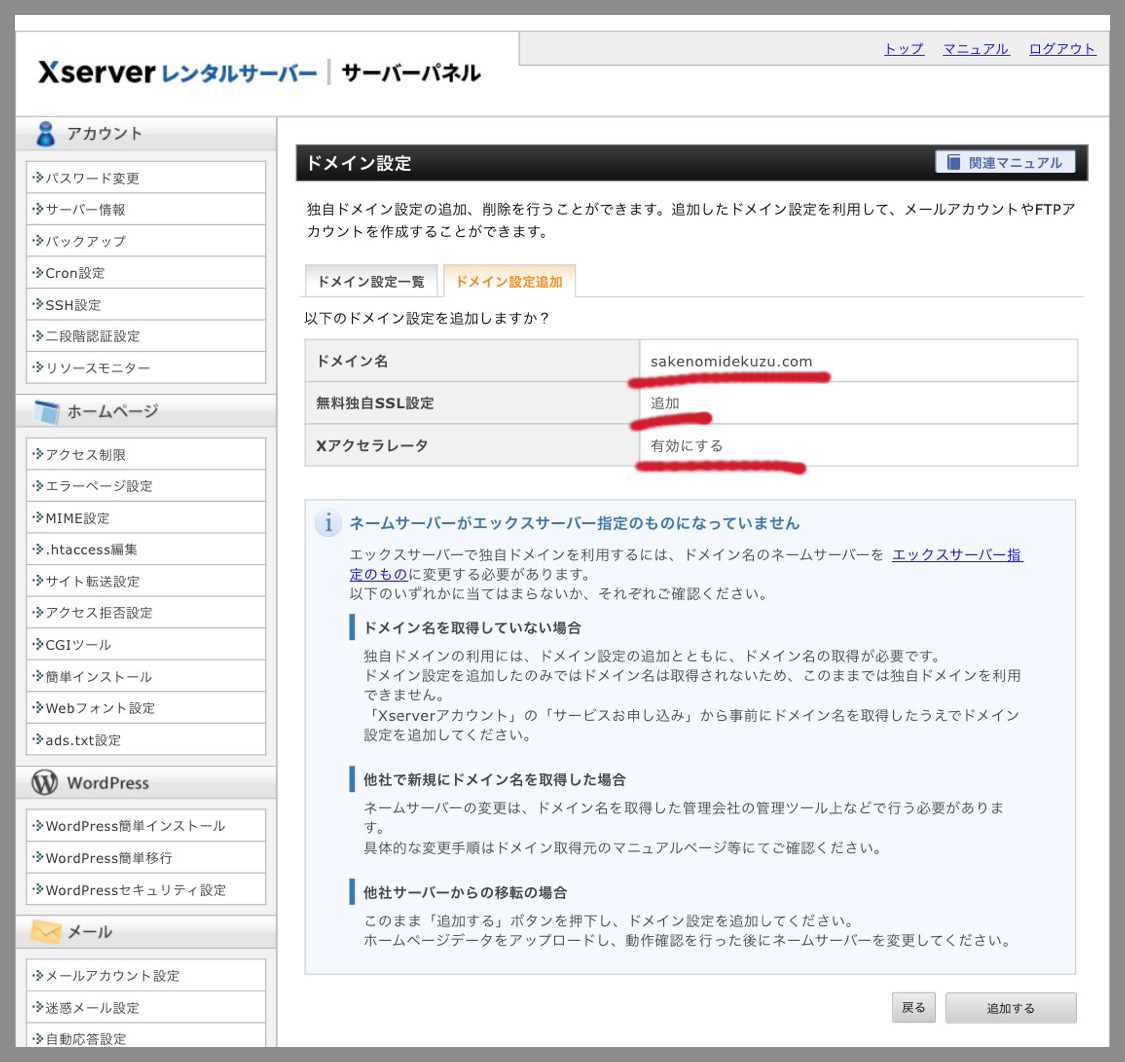The width and height of the screenshot is (1125, 1062).
Task: Open Cron設定 menu item
Action: pos(146,273)
